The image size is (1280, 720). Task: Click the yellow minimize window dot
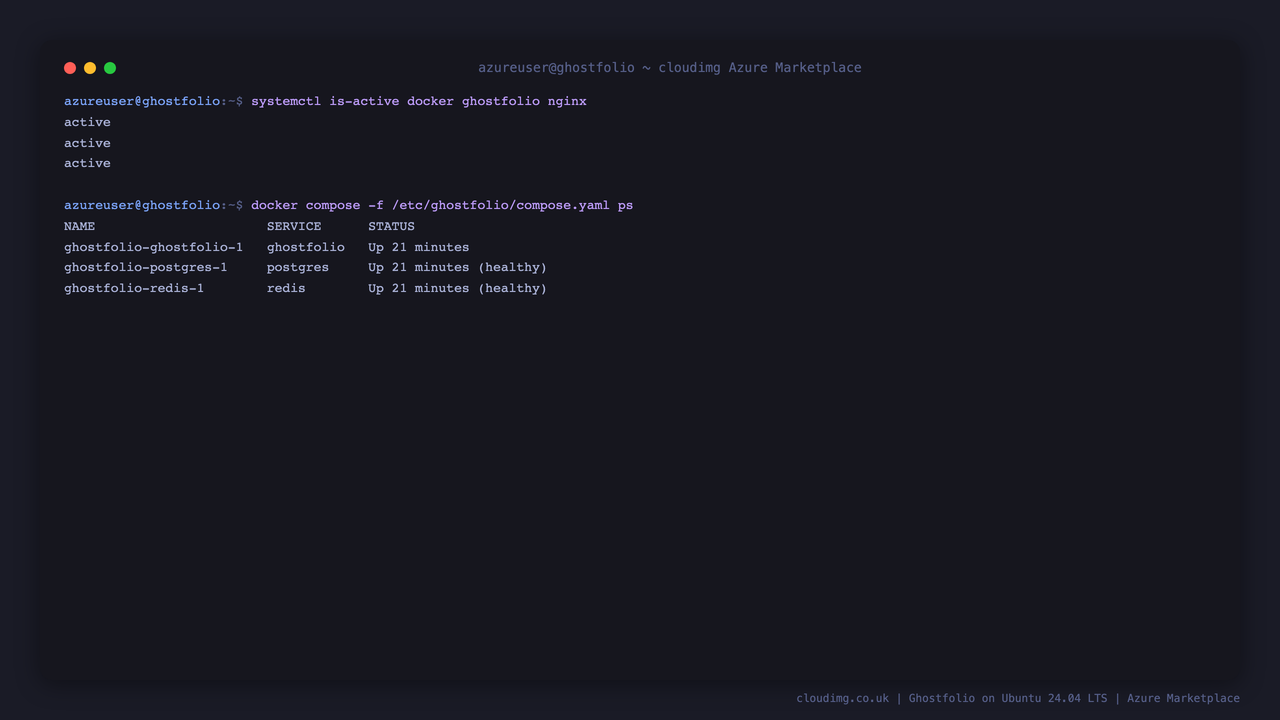90,68
